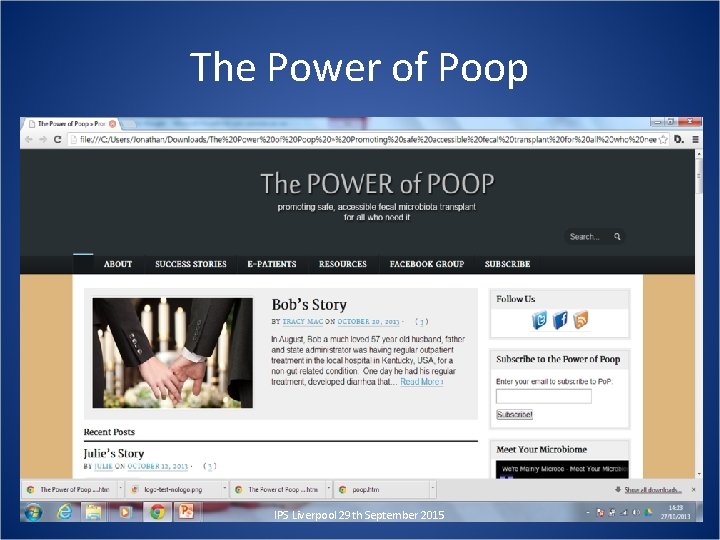
Task: Open first Power of Poop download item
Action: click(x=70, y=490)
